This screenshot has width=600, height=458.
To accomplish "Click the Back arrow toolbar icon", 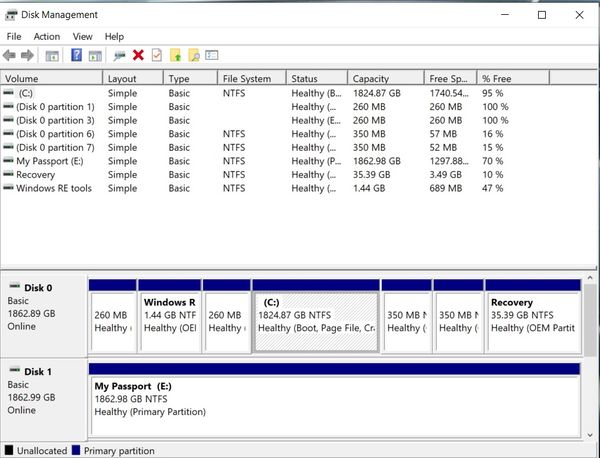I will pyautogui.click(x=10, y=55).
